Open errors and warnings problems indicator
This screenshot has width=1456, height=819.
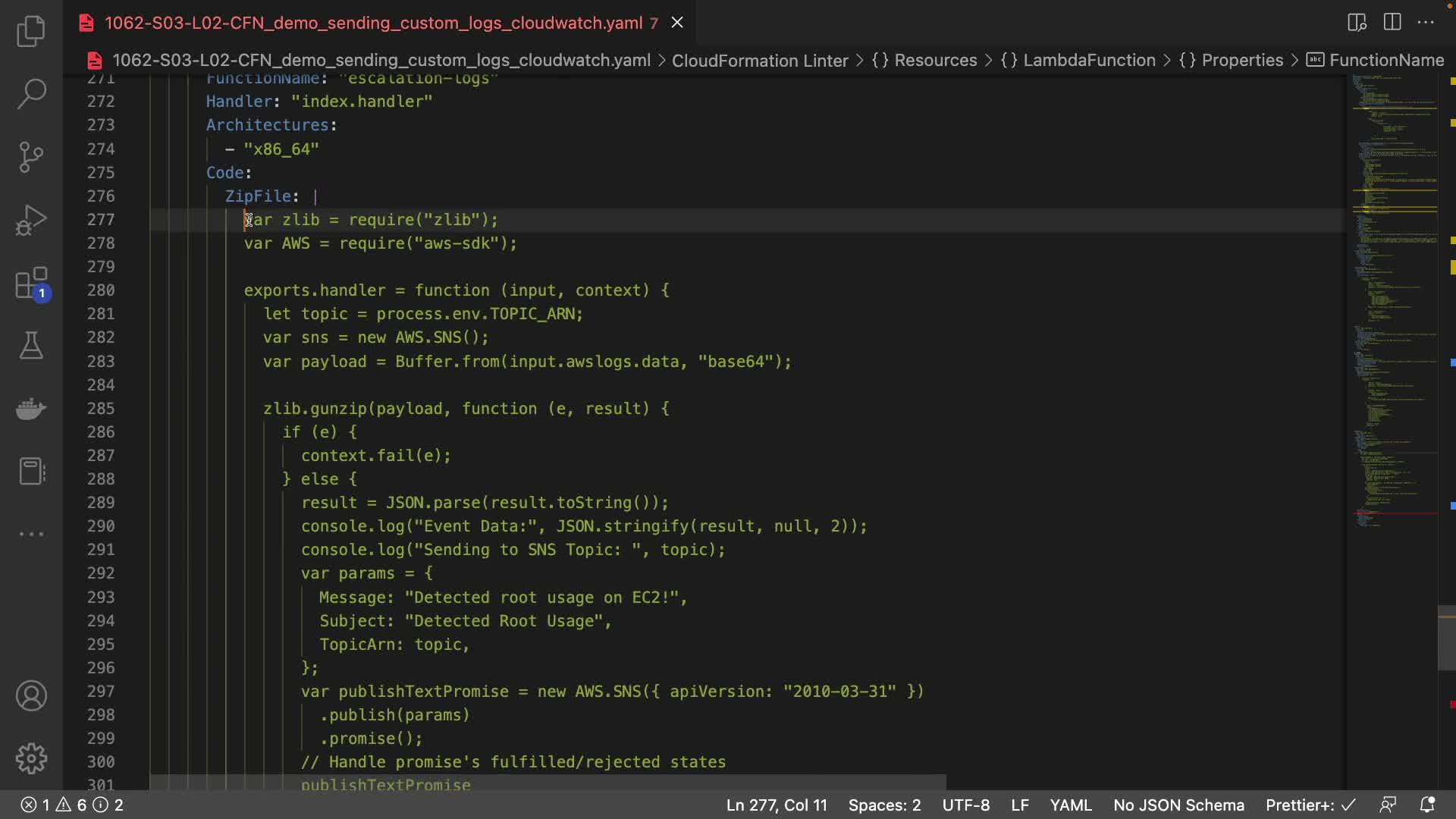(71, 805)
